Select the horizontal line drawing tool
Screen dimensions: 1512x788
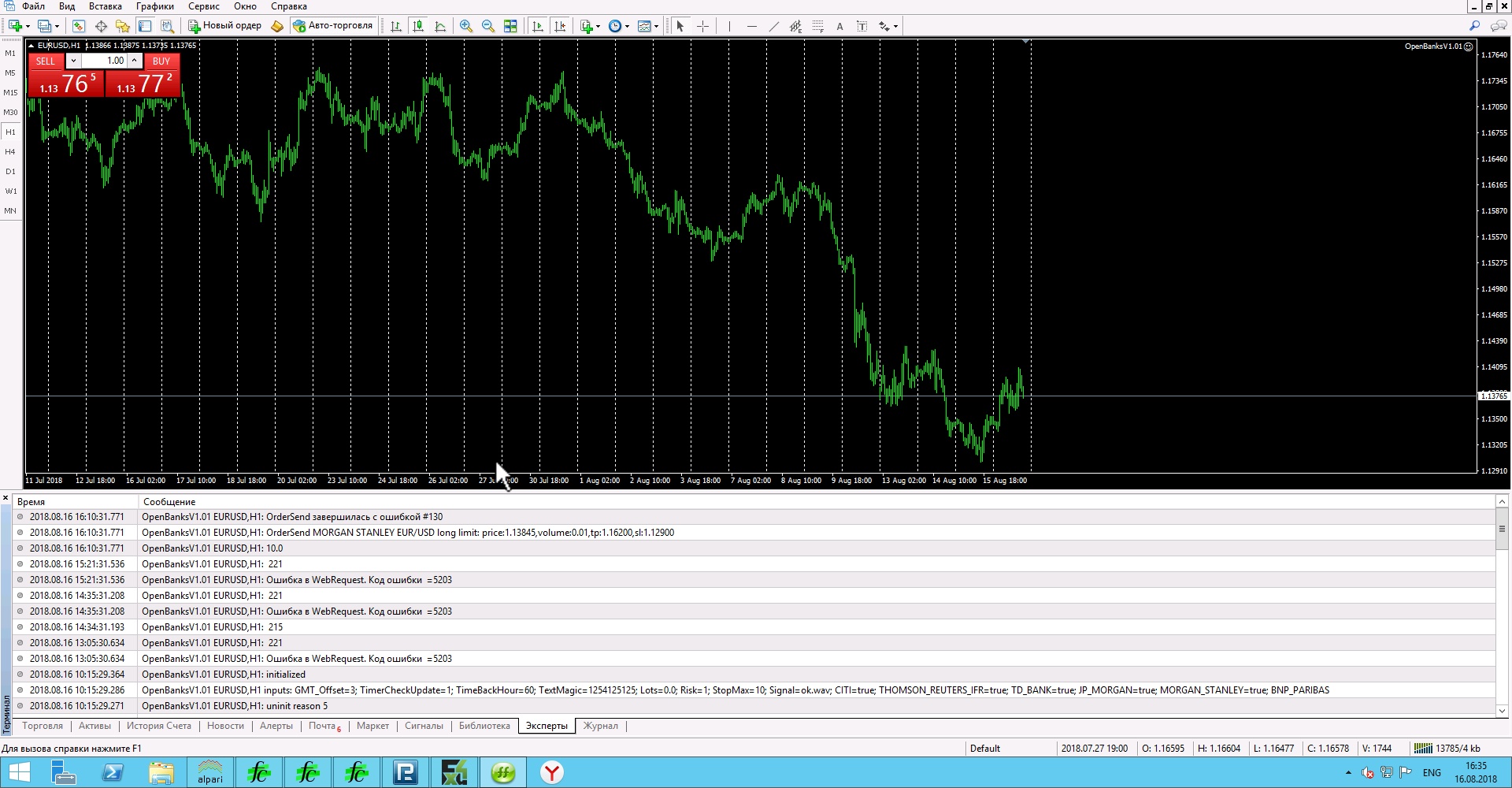(x=751, y=26)
